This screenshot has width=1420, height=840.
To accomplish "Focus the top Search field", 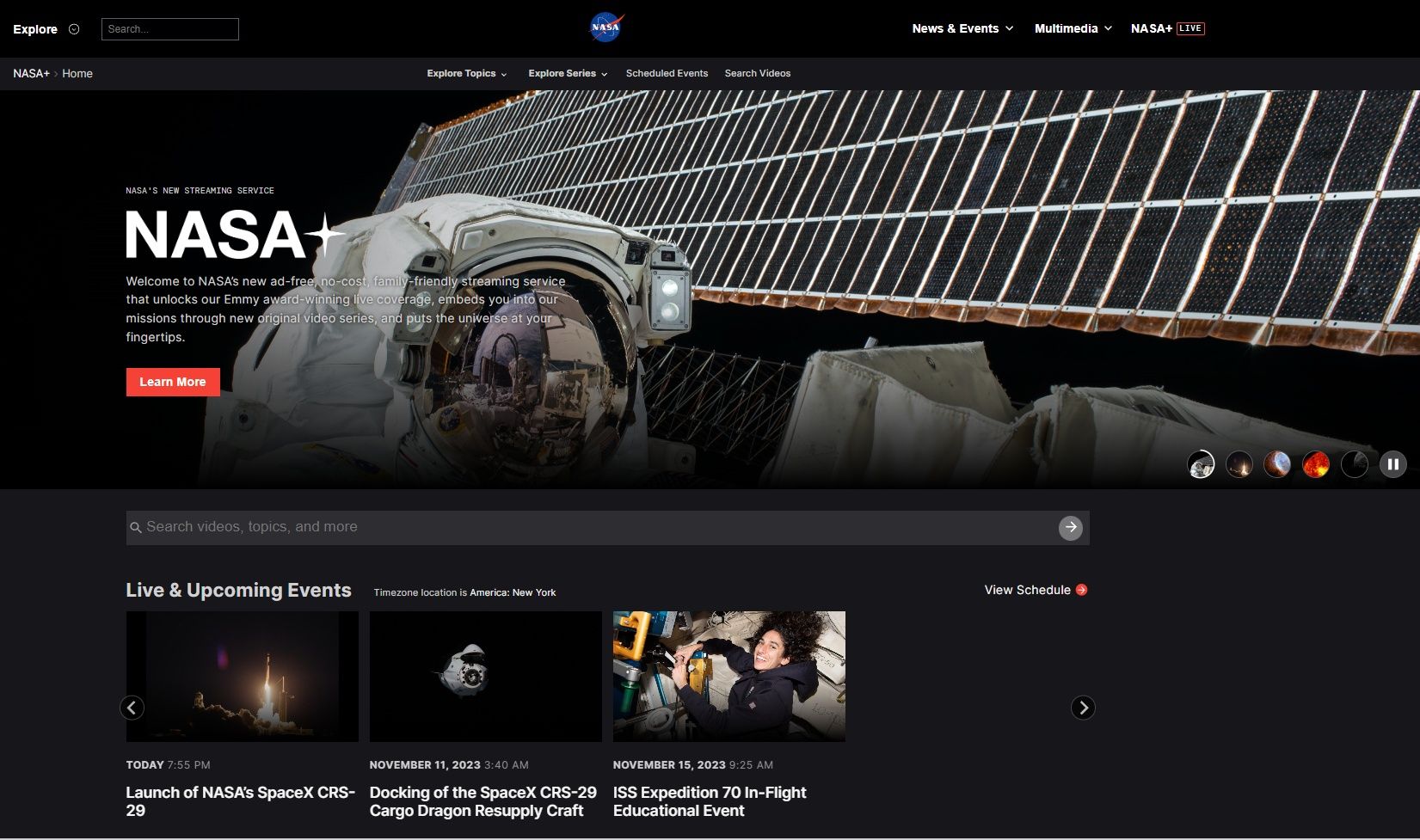I will pos(170,29).
